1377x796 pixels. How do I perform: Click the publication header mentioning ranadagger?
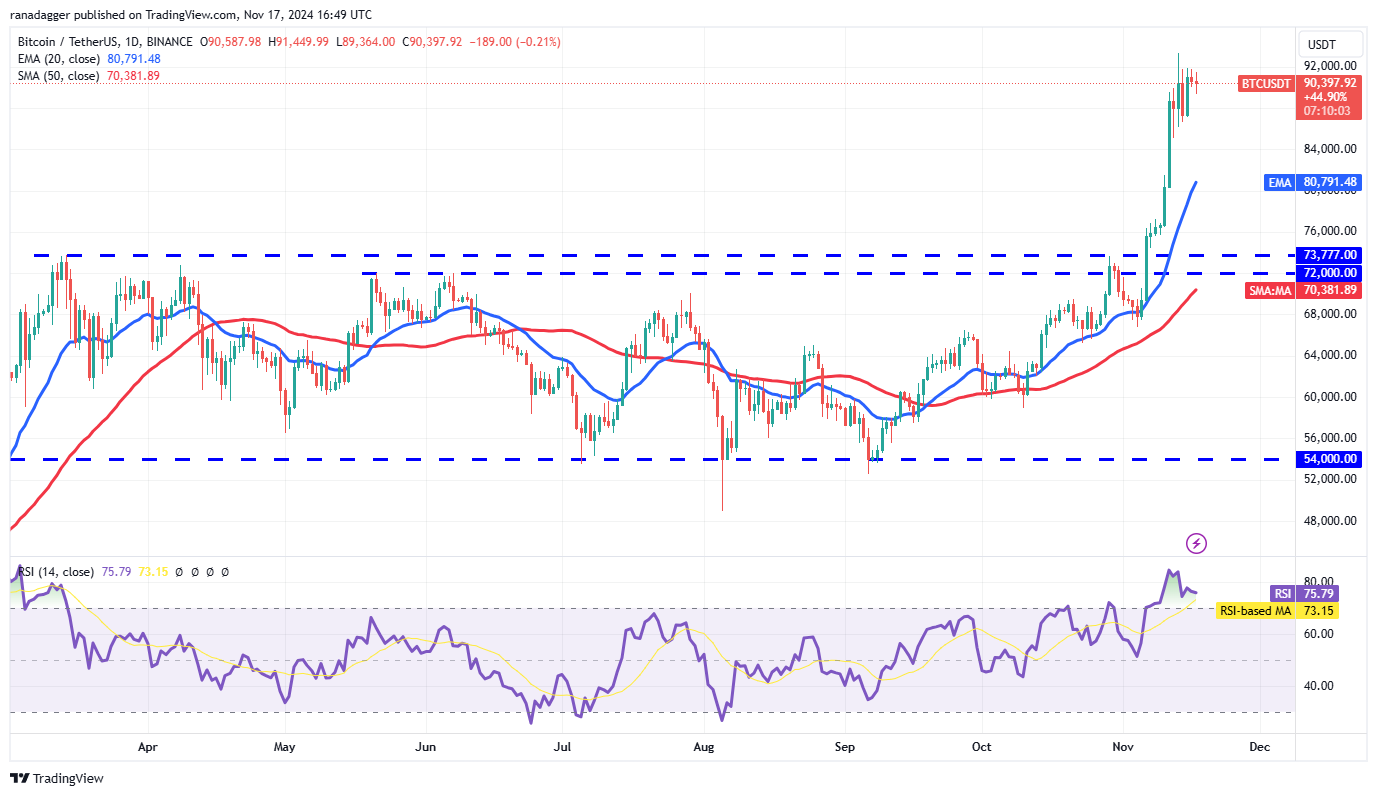[191, 15]
